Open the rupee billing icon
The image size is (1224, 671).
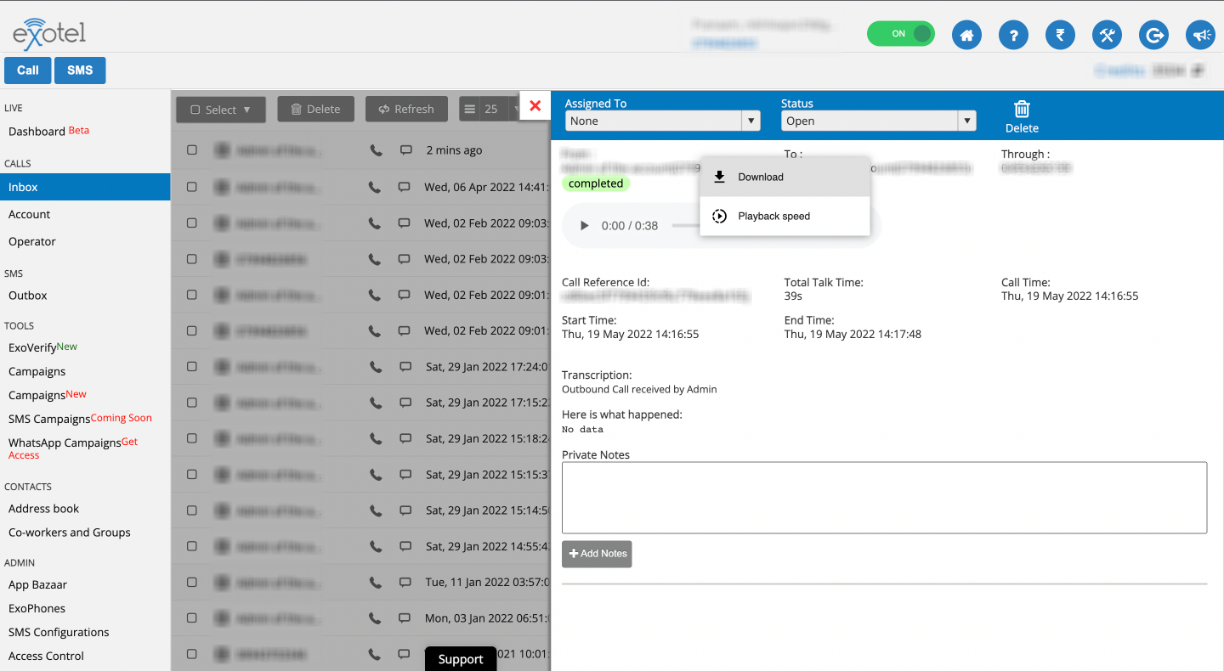pos(1060,35)
